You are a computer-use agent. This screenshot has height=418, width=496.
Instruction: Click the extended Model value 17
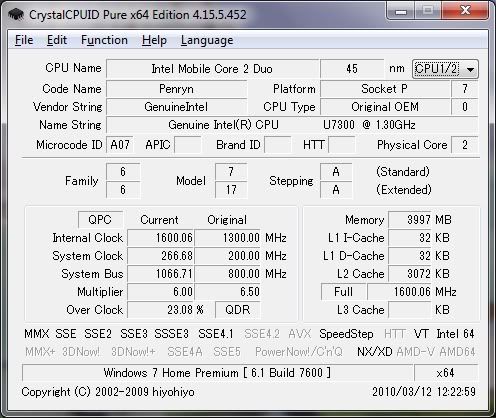pos(231,190)
